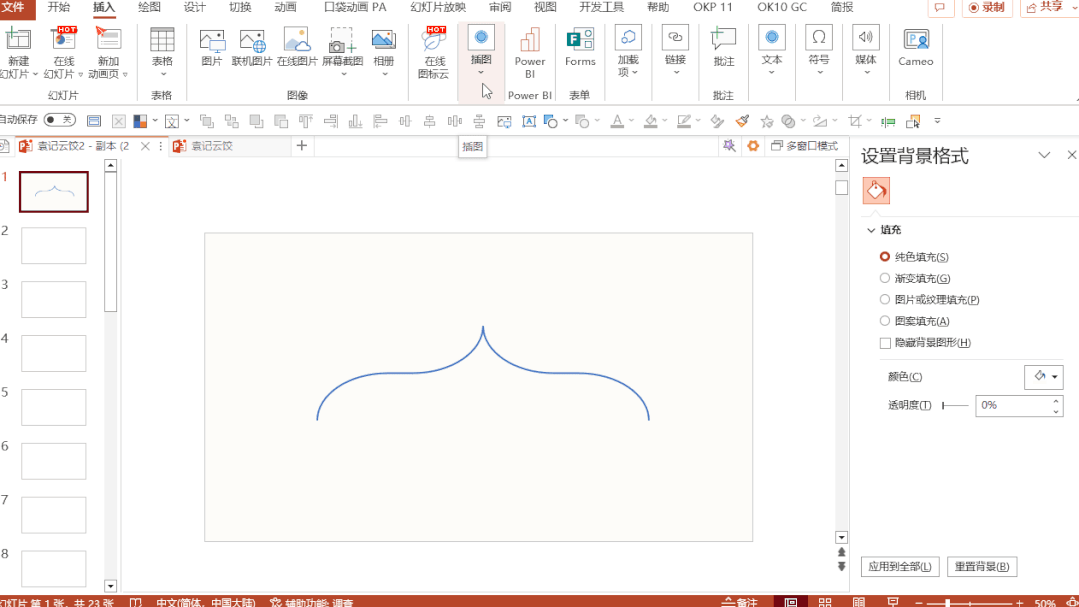Image resolution: width=1079 pixels, height=607 pixels.
Task: Expand the 相册 dropdown arrow
Action: [x=384, y=74]
